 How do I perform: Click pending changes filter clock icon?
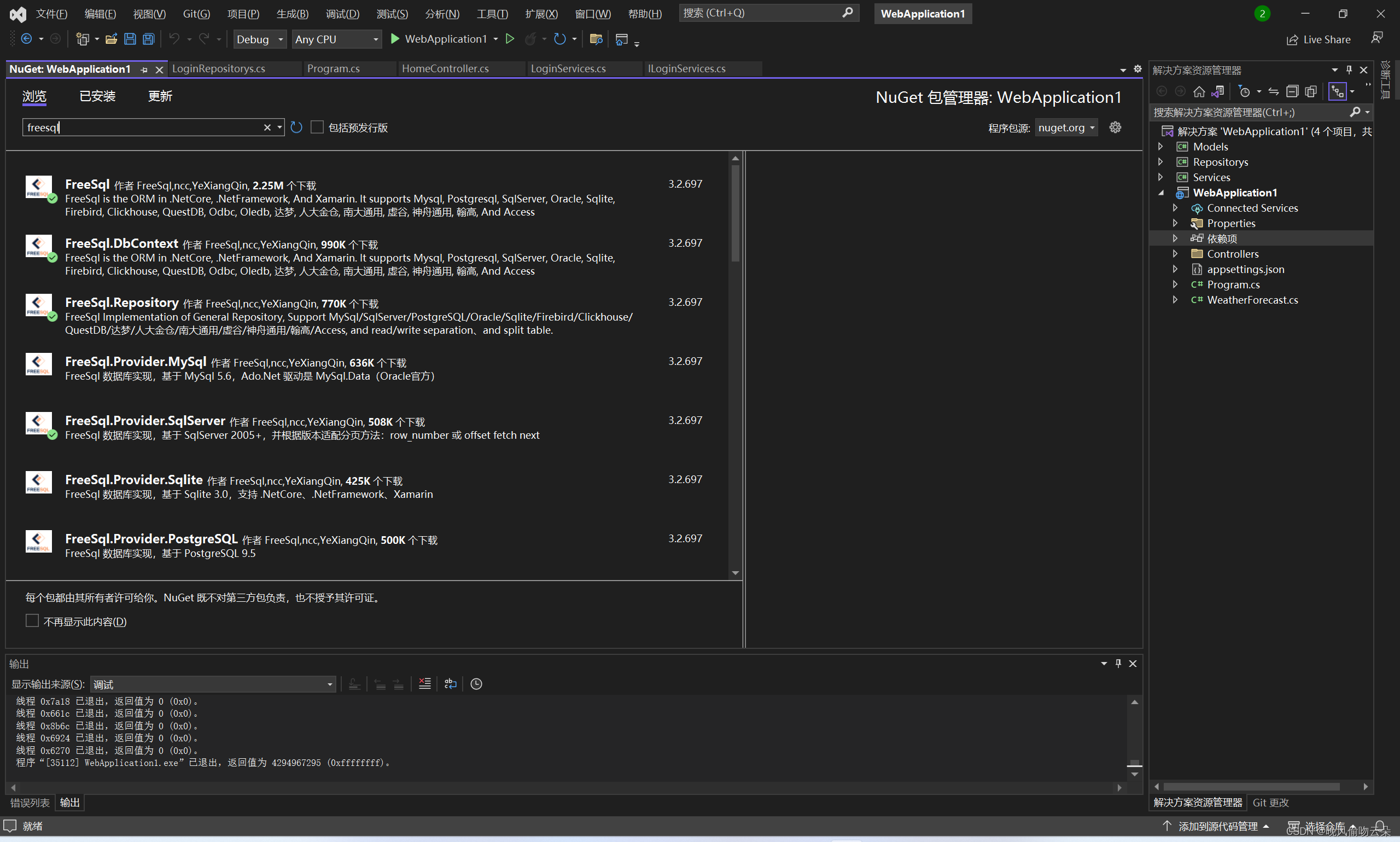[x=1245, y=91]
